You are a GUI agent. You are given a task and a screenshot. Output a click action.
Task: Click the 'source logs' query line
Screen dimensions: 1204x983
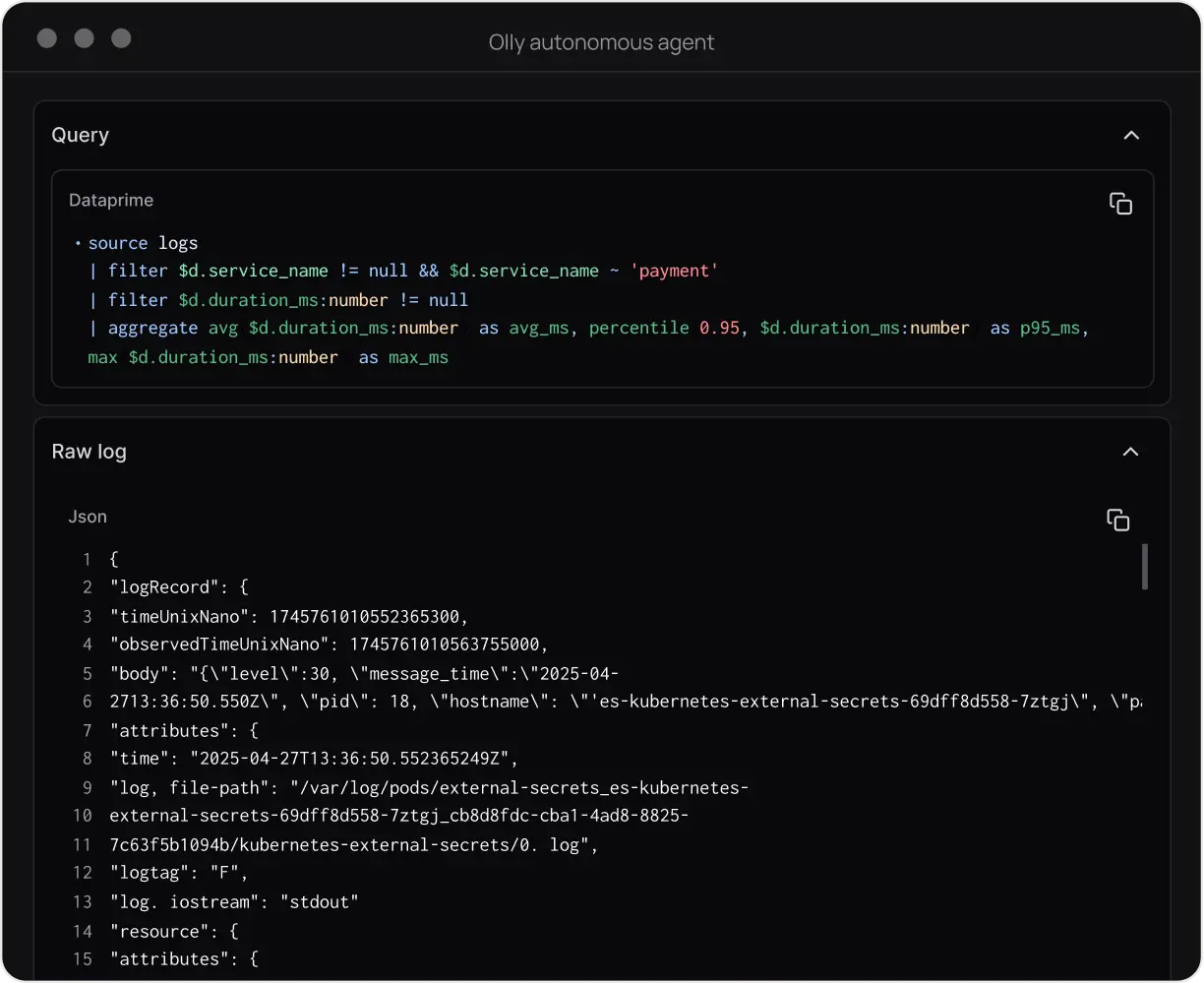coord(143,243)
